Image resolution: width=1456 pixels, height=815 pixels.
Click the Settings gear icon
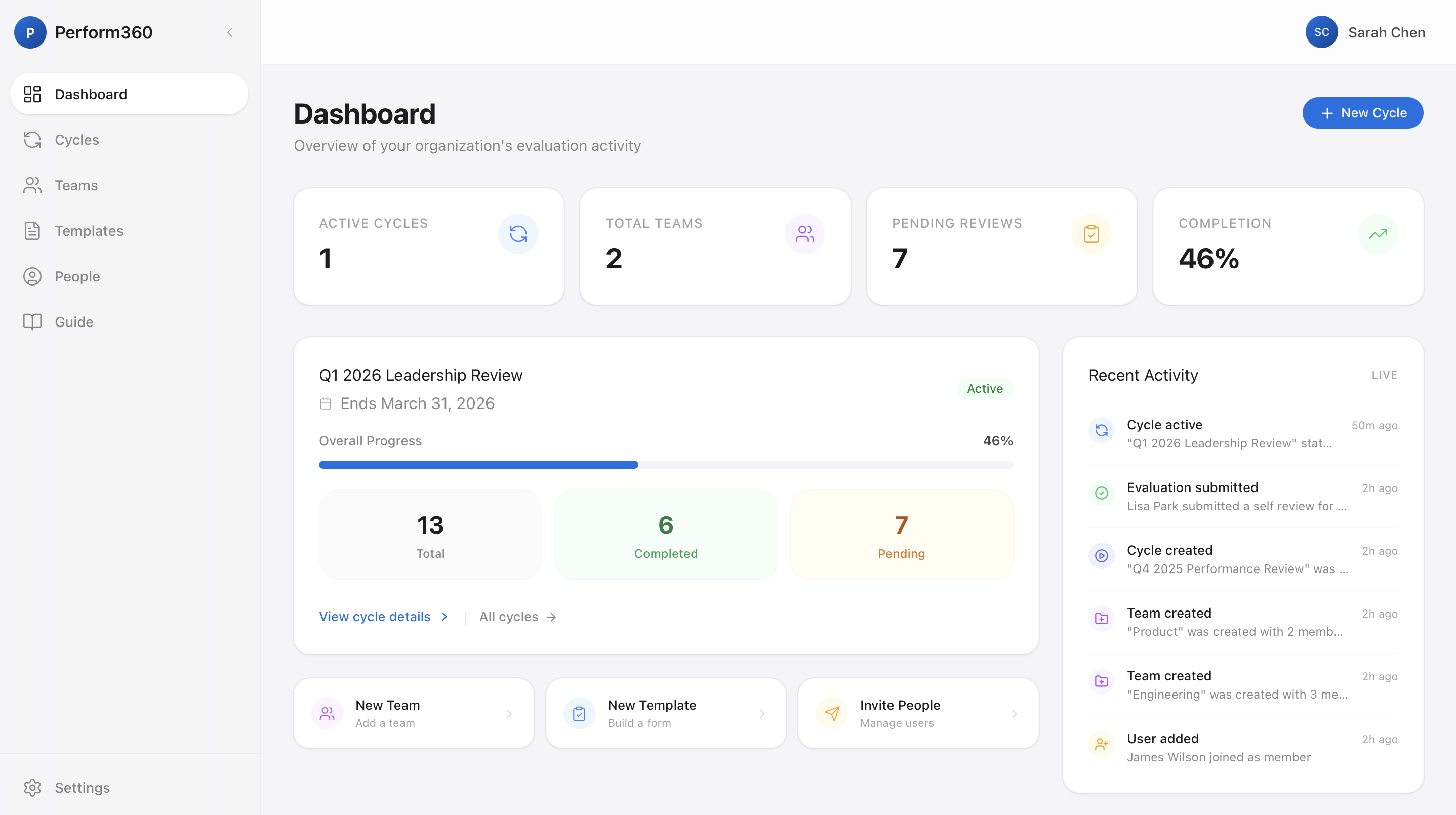point(32,787)
